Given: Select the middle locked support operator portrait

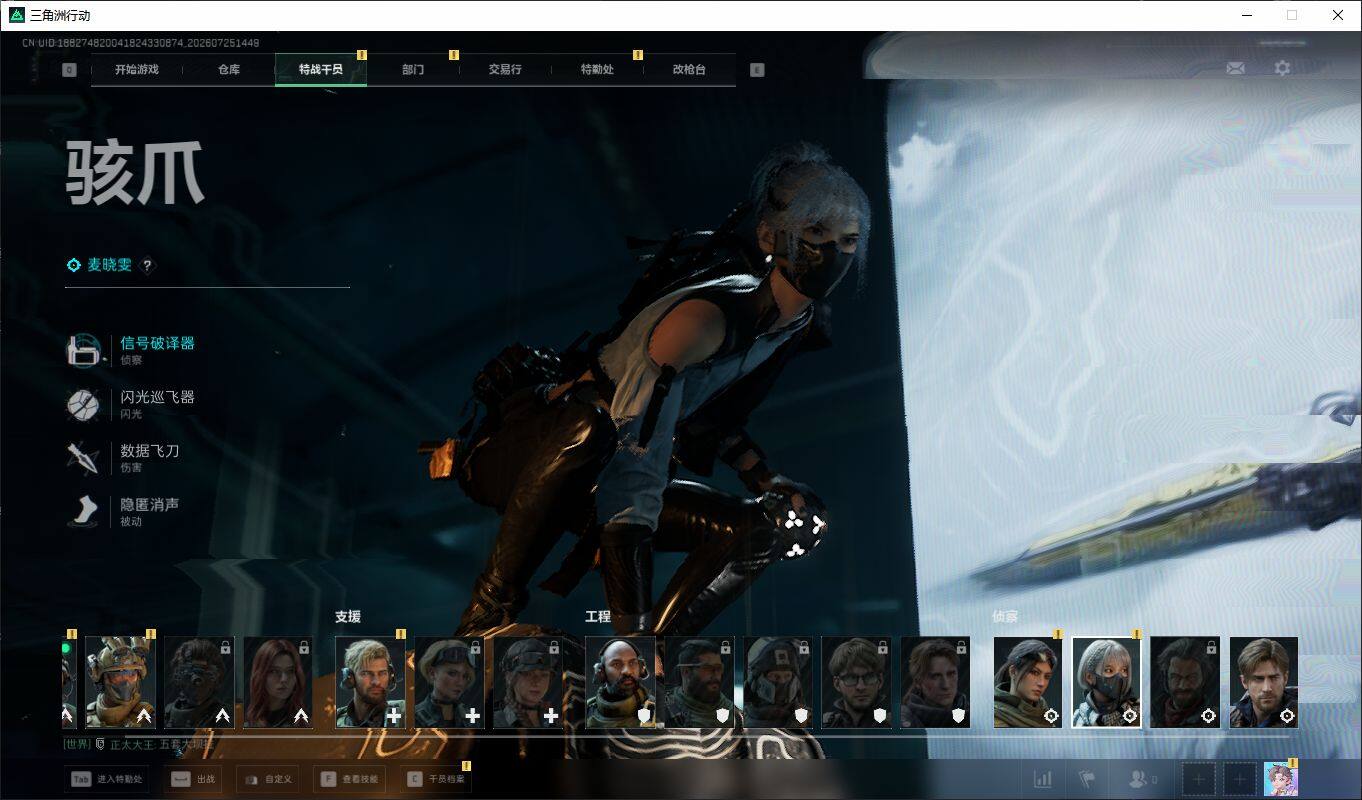Looking at the screenshot, I should tap(449, 682).
